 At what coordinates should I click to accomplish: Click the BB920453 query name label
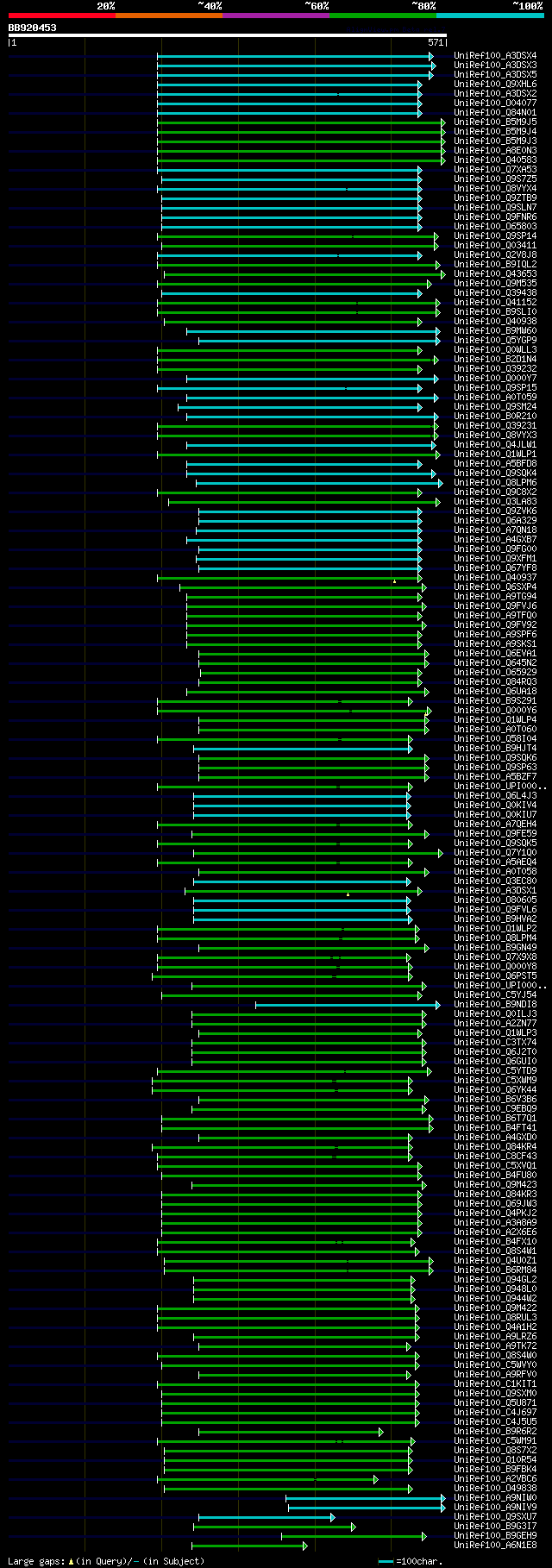click(x=33, y=28)
